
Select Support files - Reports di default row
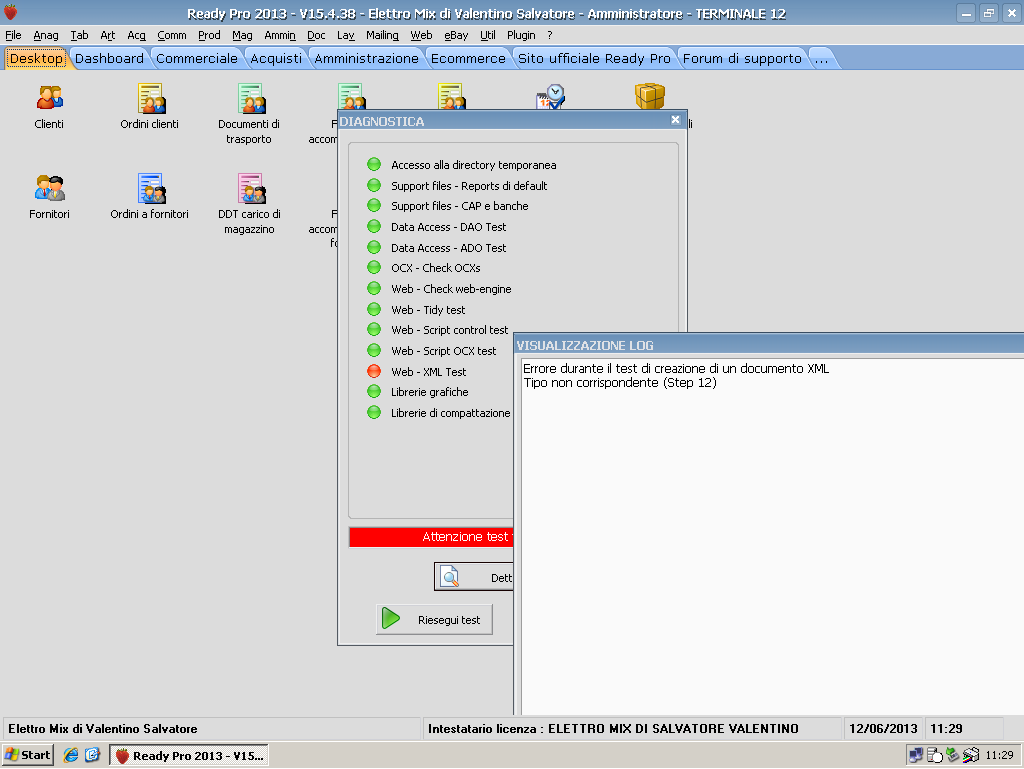(469, 186)
